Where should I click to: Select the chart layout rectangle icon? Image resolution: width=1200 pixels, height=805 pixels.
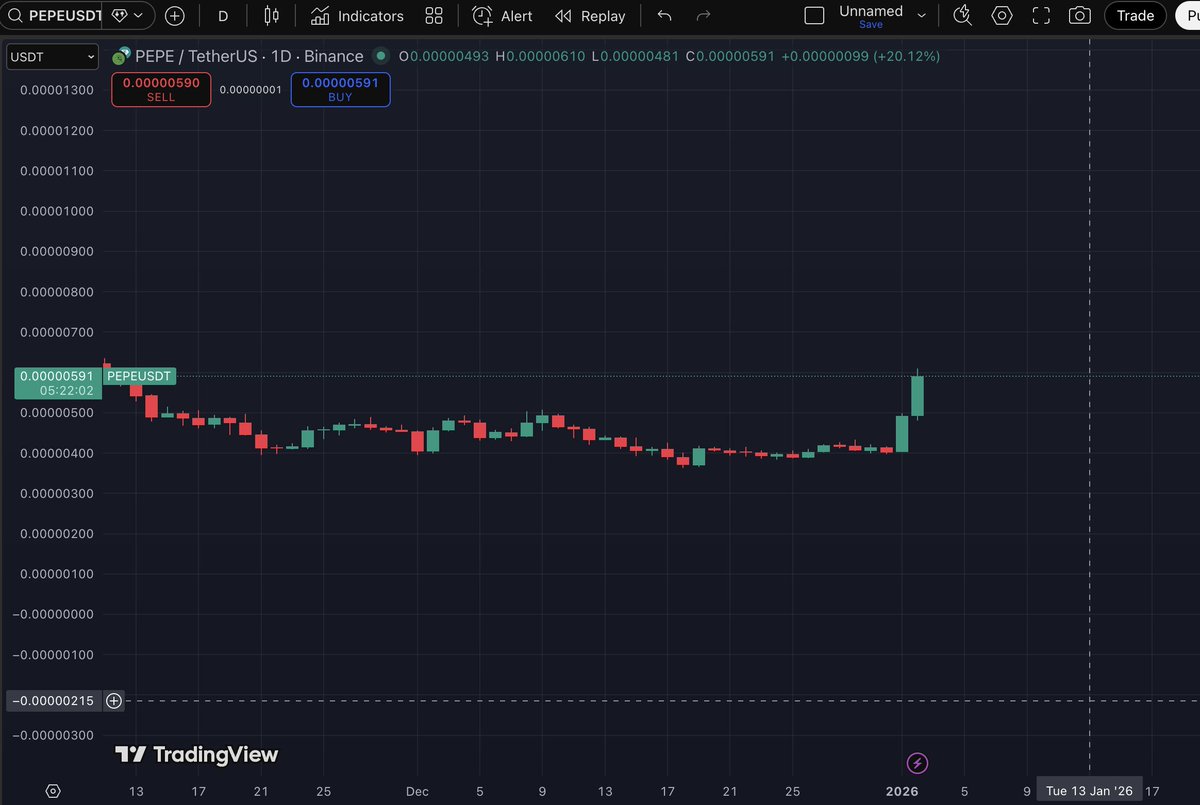pyautogui.click(x=814, y=16)
